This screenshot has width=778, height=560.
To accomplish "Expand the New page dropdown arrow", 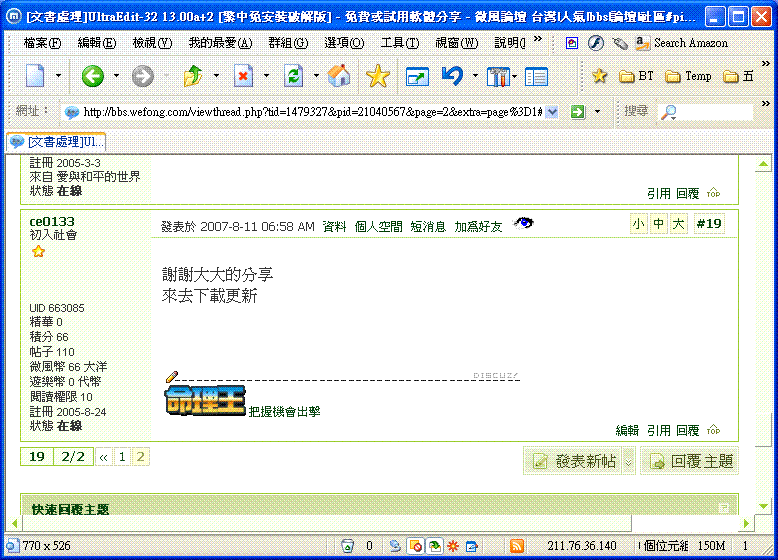I will (58, 76).
